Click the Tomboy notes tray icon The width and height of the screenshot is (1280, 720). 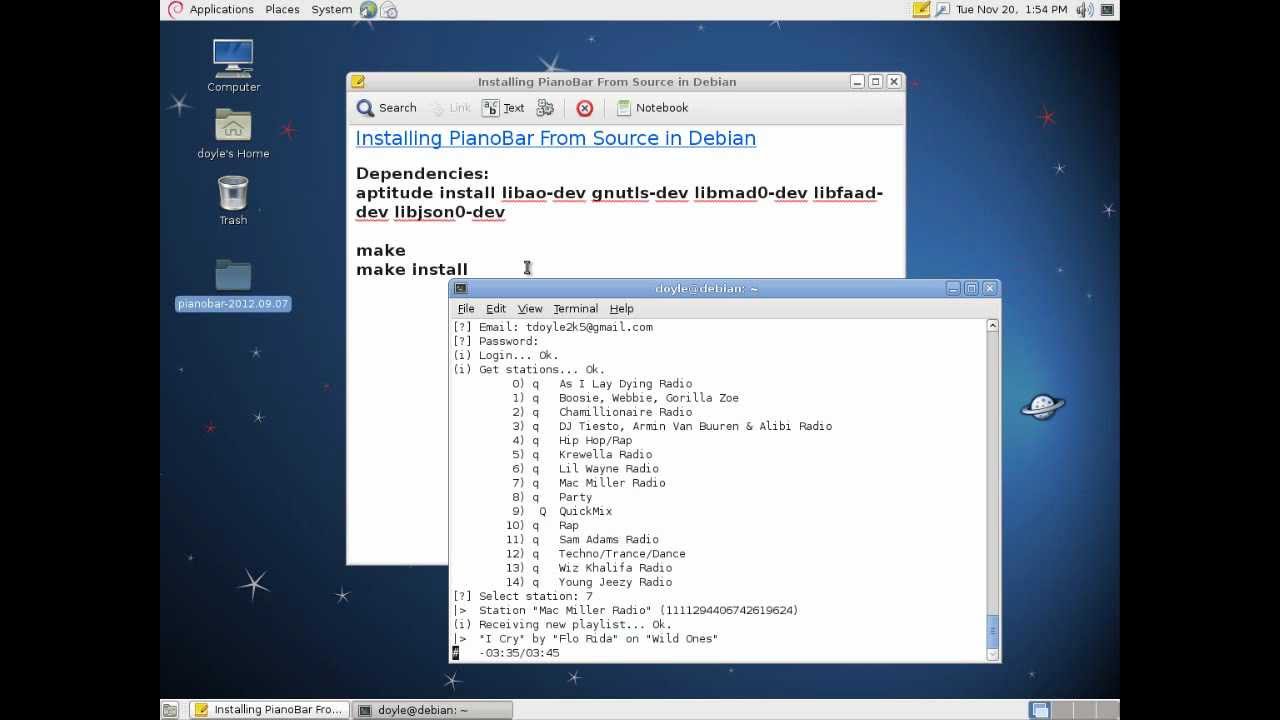pos(921,9)
